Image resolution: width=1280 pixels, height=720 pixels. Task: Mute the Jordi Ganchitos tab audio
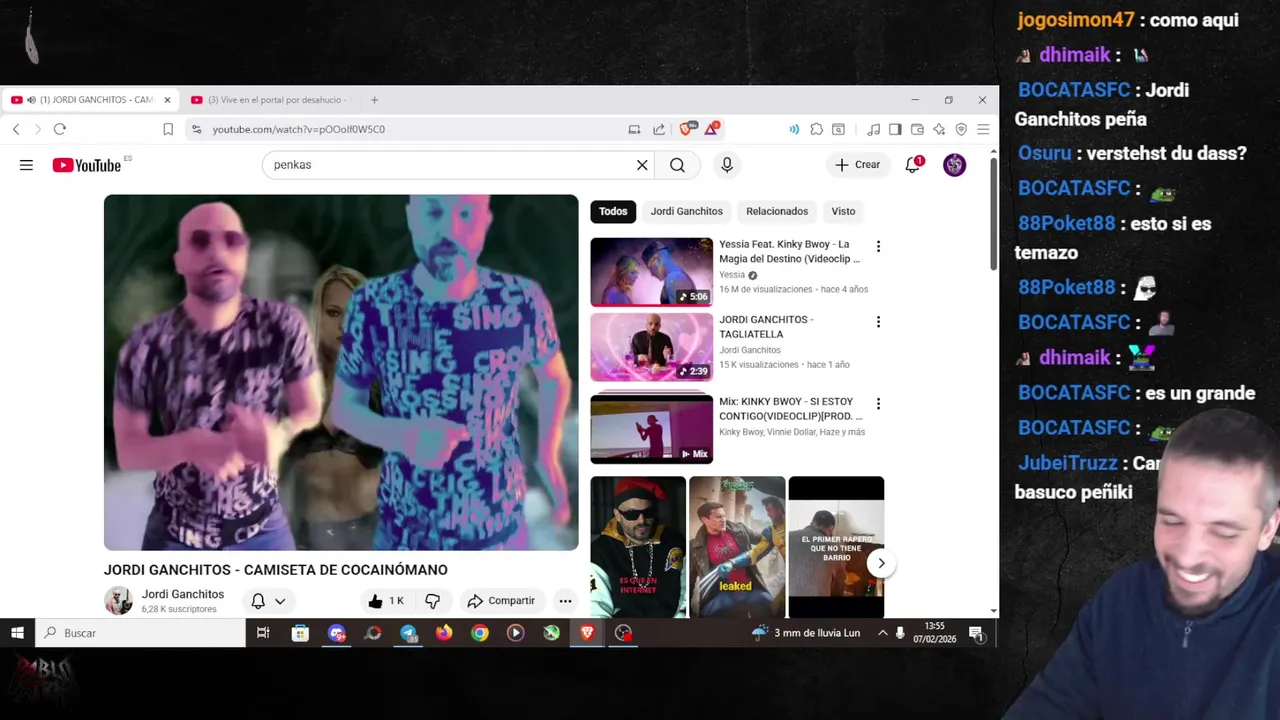pos(32,100)
